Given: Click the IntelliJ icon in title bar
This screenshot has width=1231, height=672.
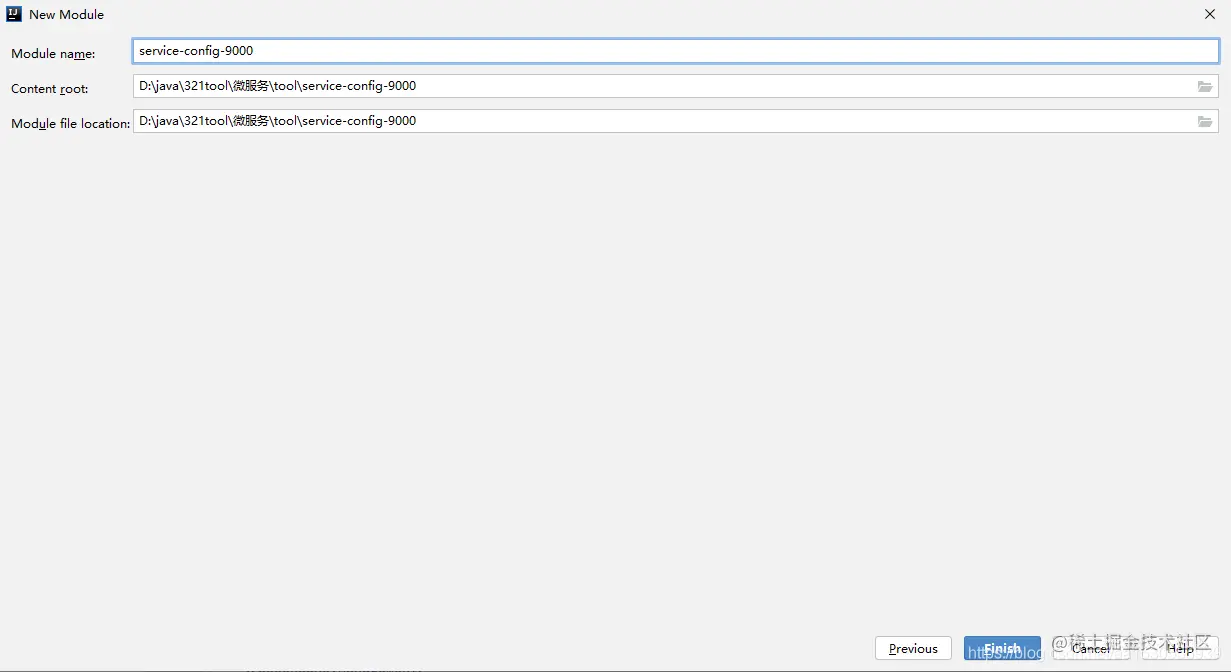Looking at the screenshot, I should click(14, 14).
